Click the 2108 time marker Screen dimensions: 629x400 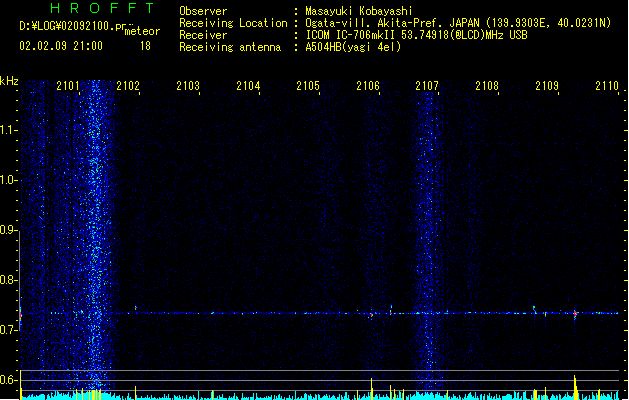coord(487,86)
